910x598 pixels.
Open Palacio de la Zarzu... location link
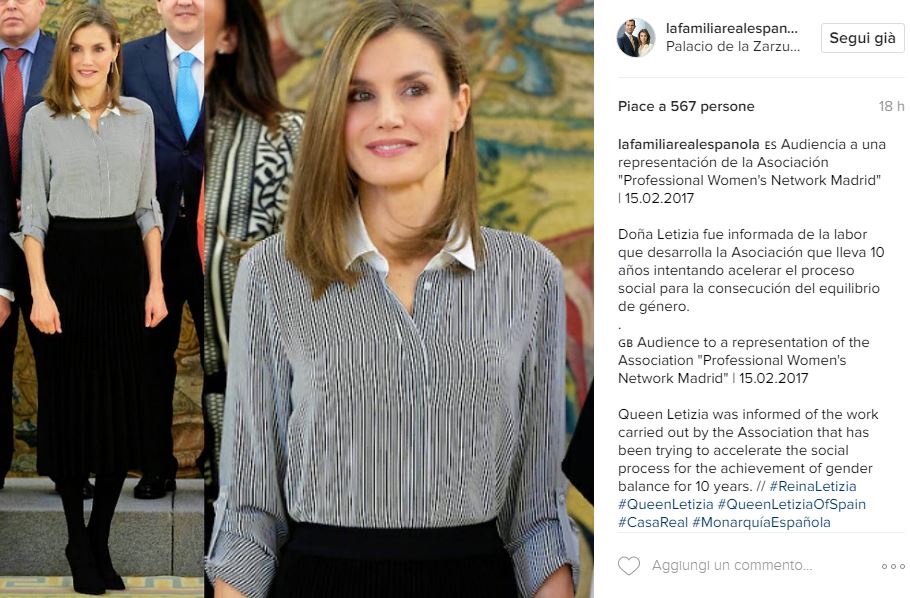click(x=733, y=46)
